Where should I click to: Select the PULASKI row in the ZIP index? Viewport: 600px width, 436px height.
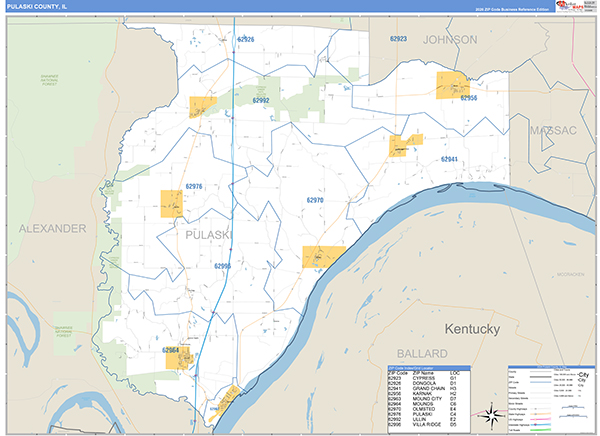(429, 414)
